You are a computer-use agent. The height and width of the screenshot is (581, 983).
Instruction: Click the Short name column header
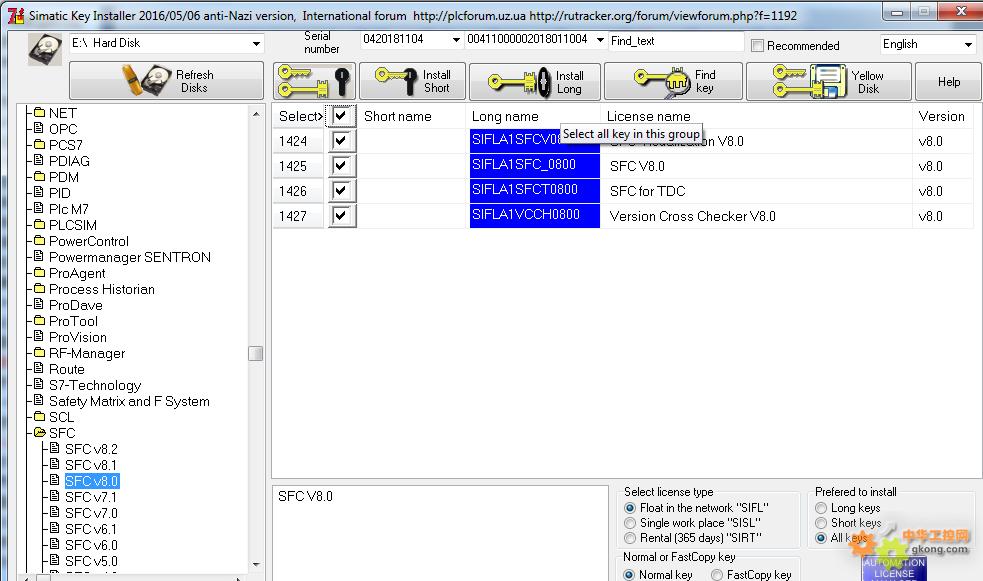pyautogui.click(x=412, y=116)
